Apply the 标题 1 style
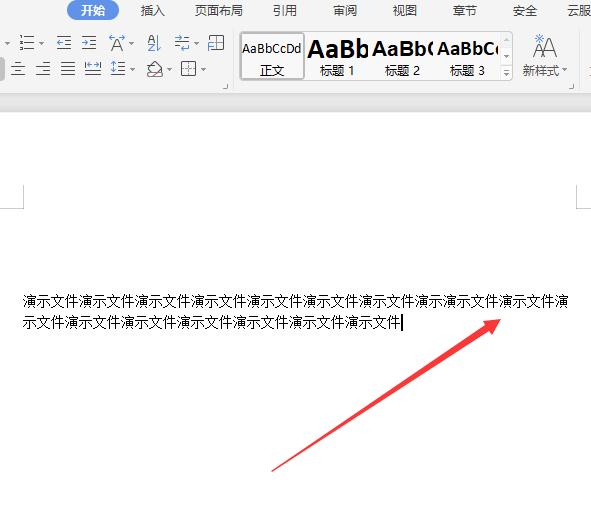The height and width of the screenshot is (508, 591). tap(337, 57)
